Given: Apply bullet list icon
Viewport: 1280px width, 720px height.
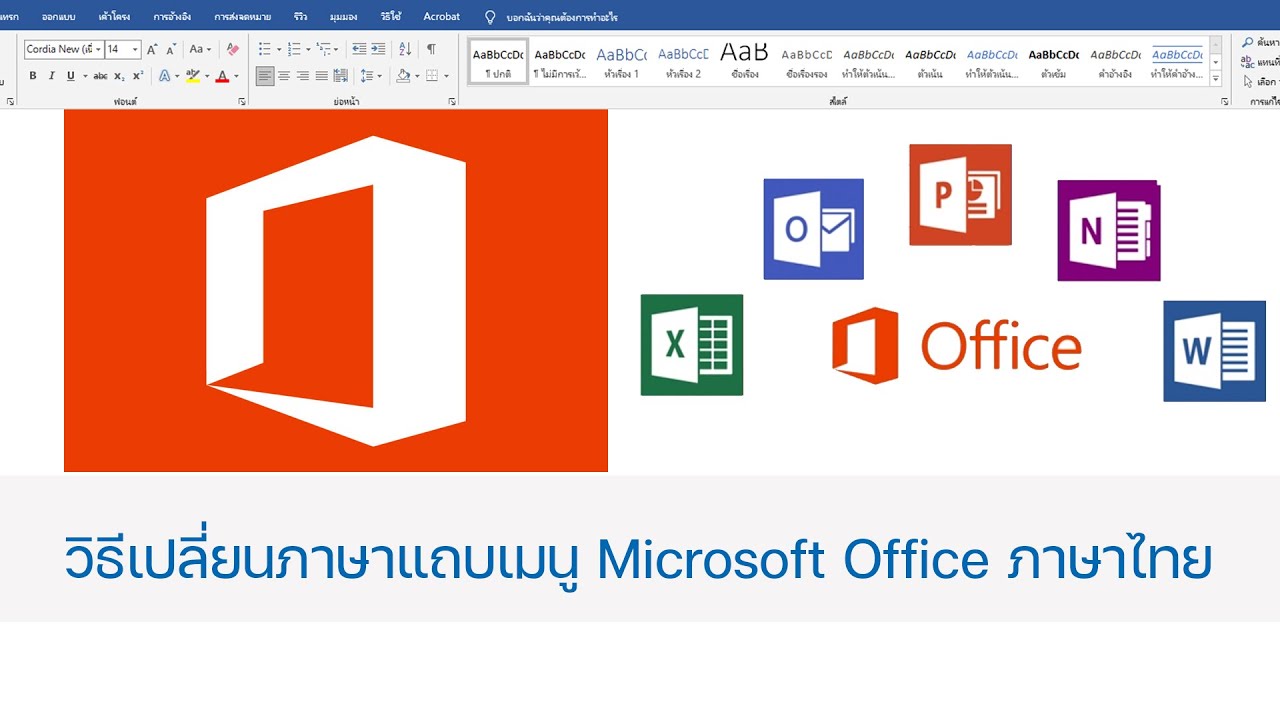Looking at the screenshot, I should 264,49.
